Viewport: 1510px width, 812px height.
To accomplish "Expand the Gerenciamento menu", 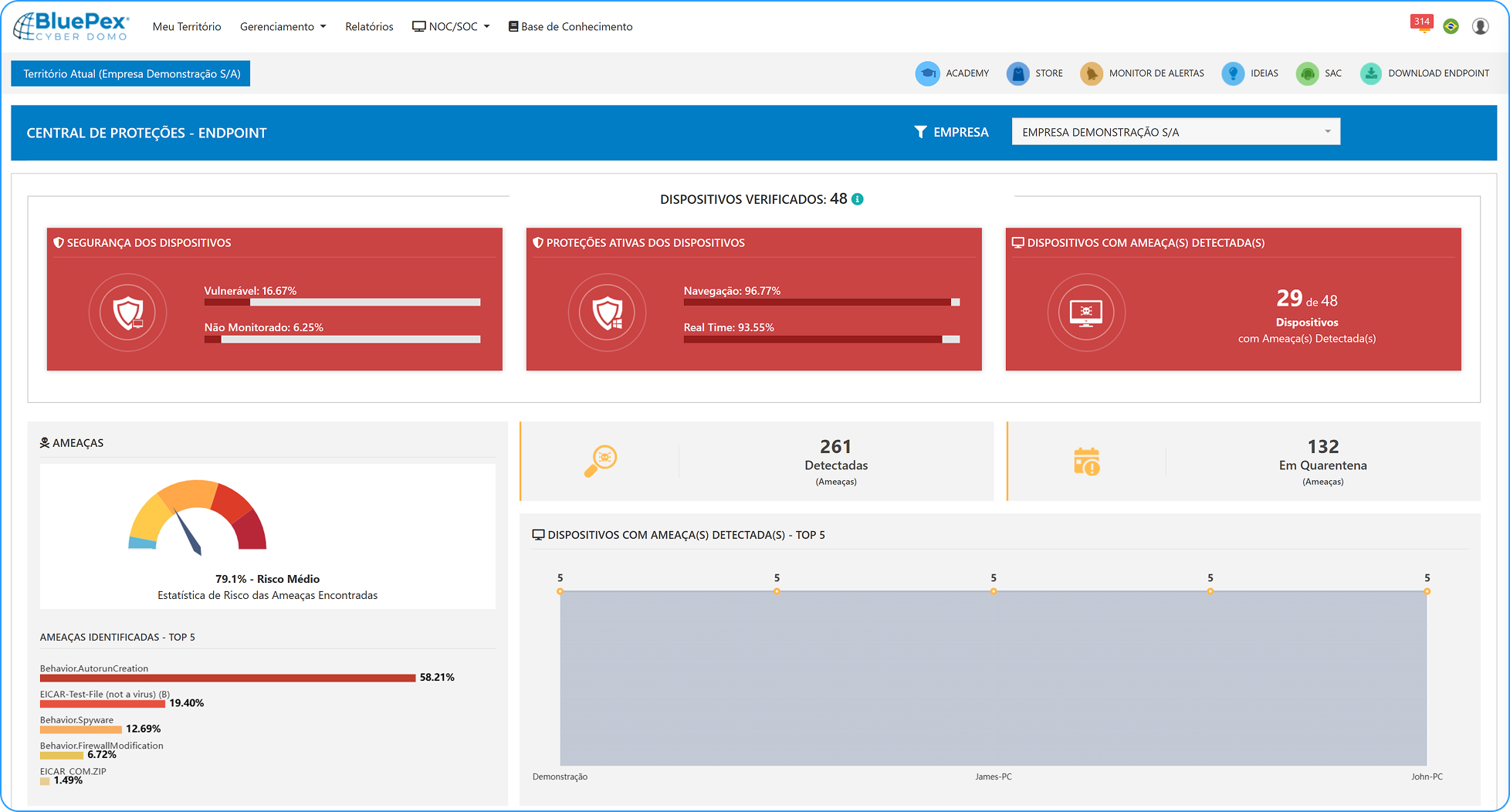I will [x=283, y=26].
